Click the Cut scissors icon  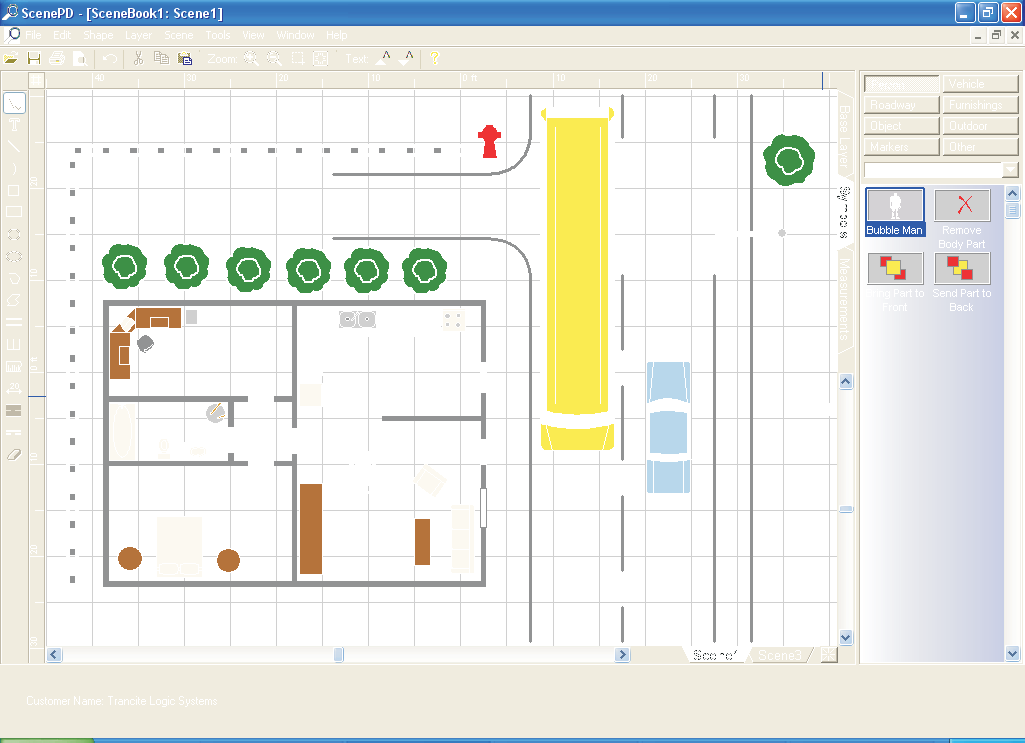138,59
